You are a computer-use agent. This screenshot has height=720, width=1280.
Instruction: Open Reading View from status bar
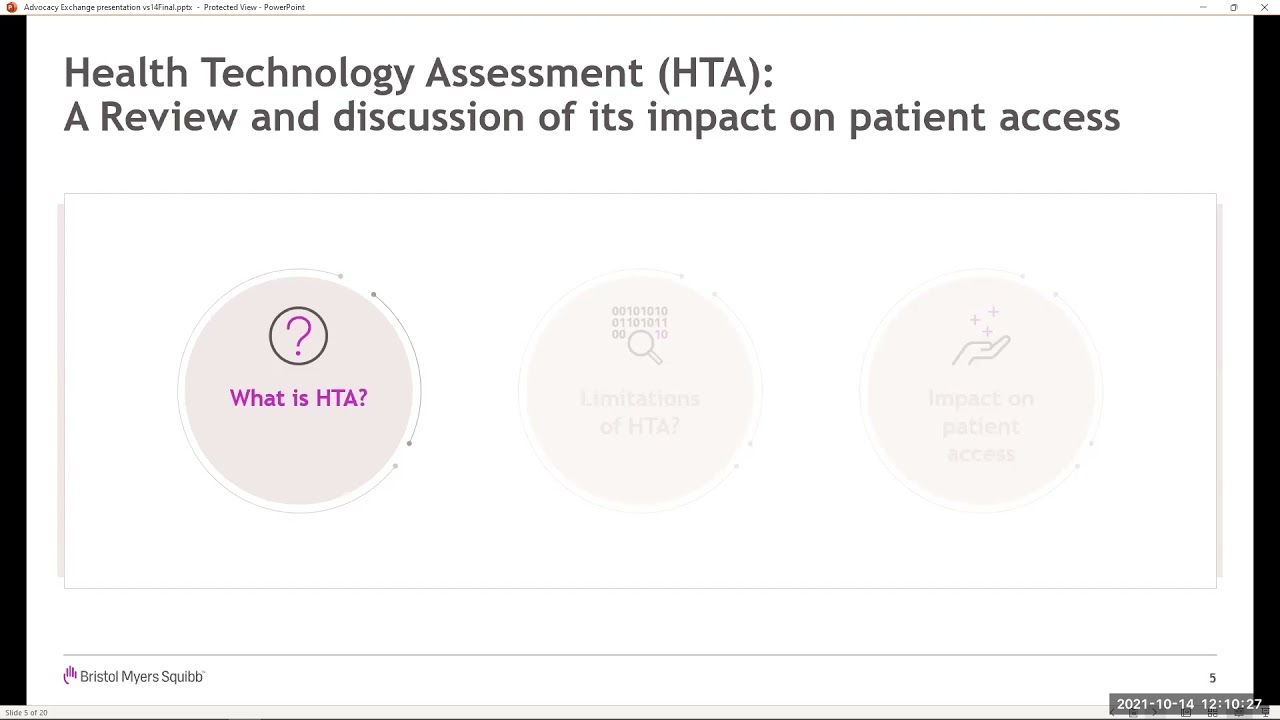click(x=1238, y=713)
